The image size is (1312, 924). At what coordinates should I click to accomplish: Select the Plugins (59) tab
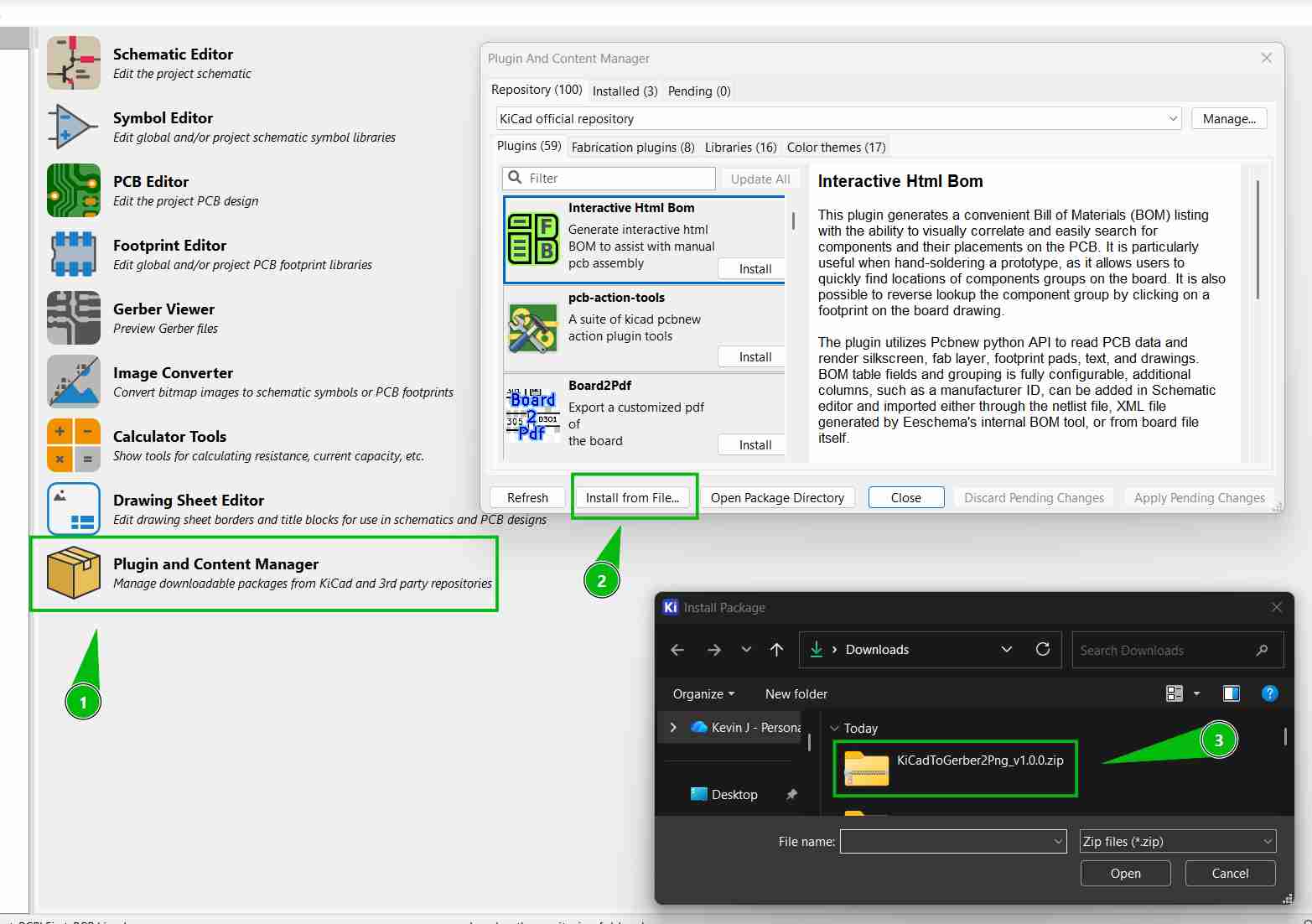click(529, 146)
